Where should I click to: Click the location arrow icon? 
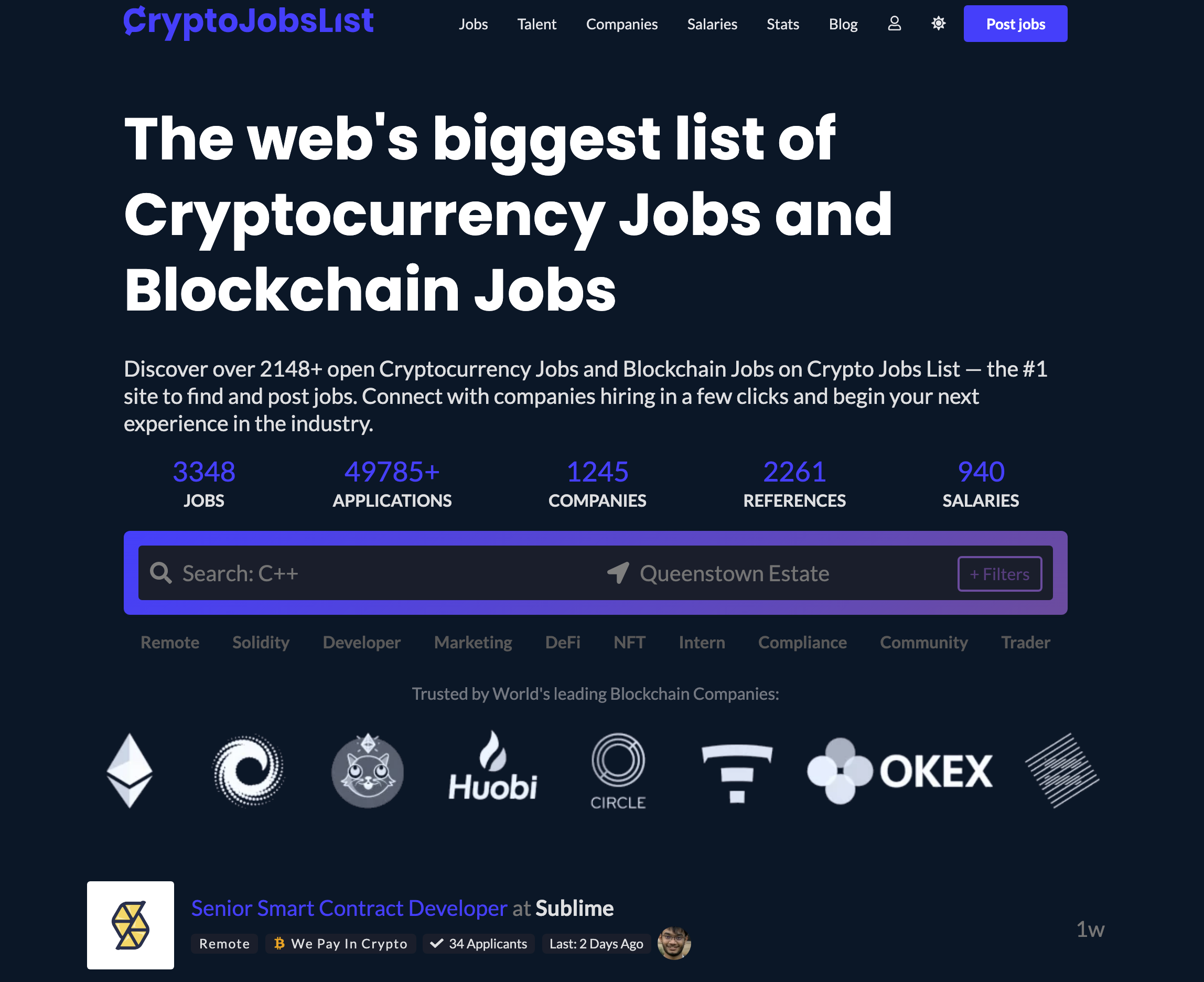pos(618,573)
